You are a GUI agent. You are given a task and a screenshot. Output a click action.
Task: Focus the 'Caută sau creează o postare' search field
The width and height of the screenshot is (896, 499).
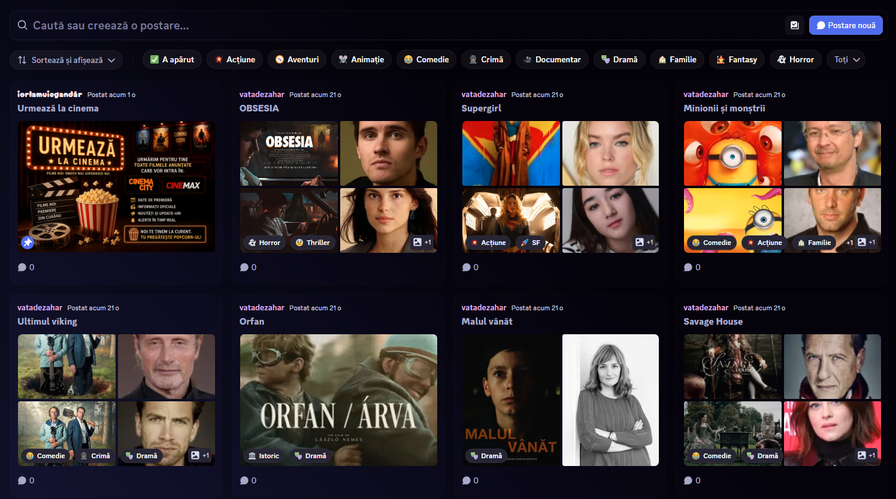coord(400,25)
